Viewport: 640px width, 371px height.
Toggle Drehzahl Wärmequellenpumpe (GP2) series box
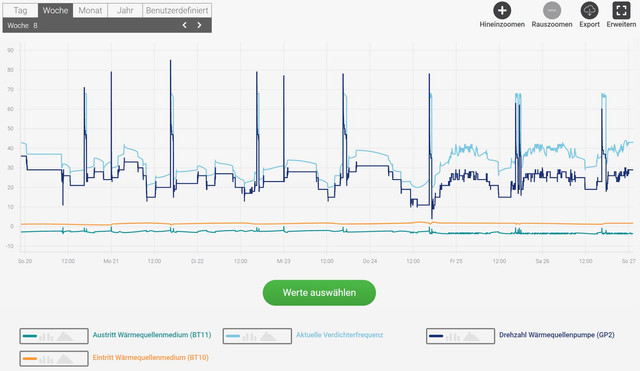click(460, 336)
